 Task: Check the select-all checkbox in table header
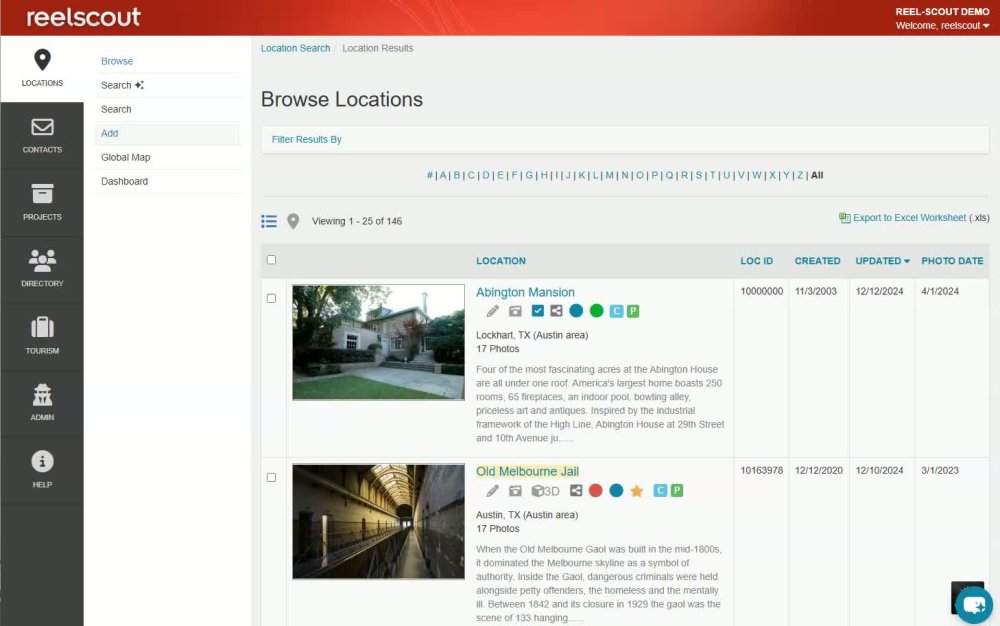[x=271, y=259]
